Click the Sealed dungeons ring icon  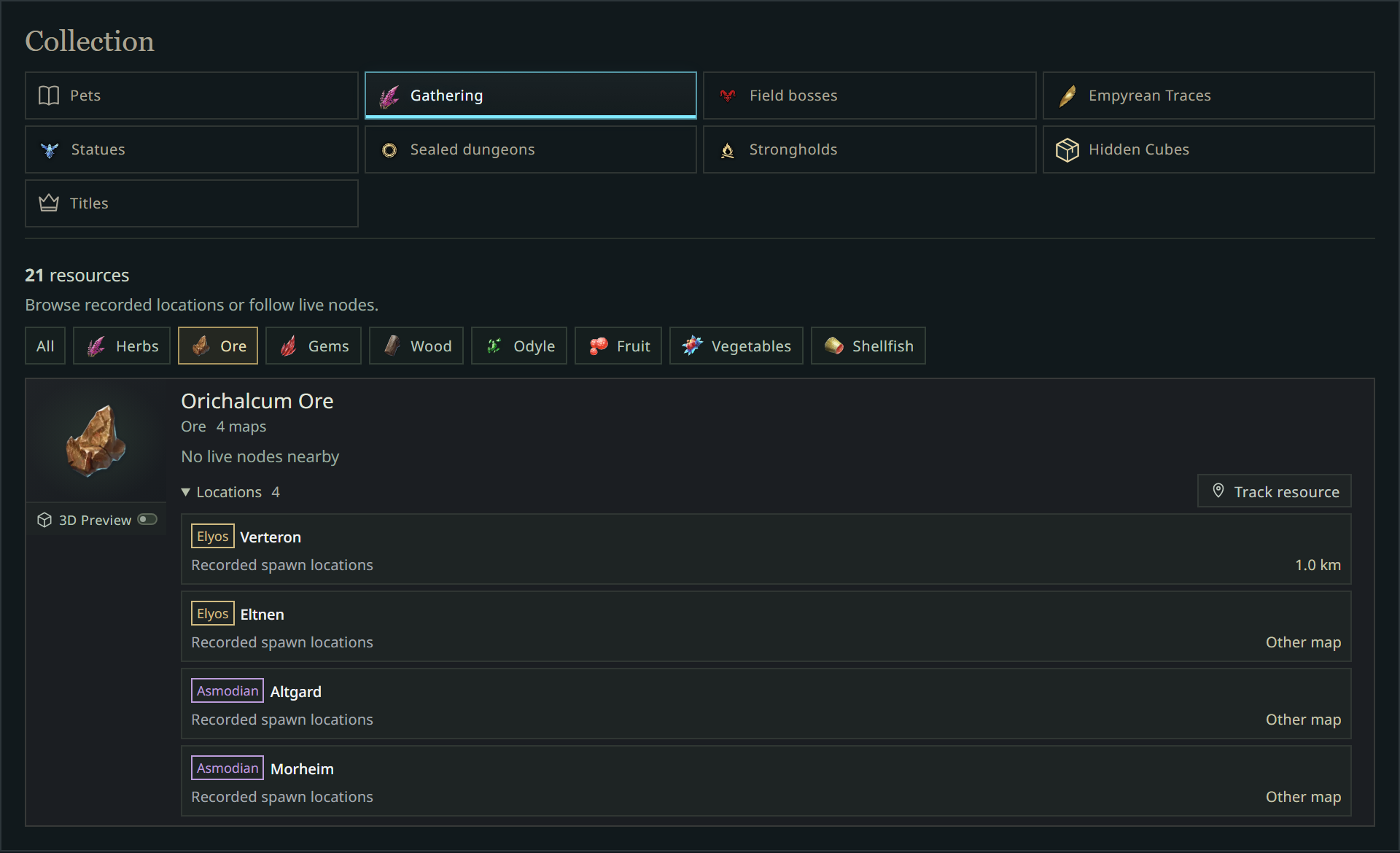click(x=389, y=150)
